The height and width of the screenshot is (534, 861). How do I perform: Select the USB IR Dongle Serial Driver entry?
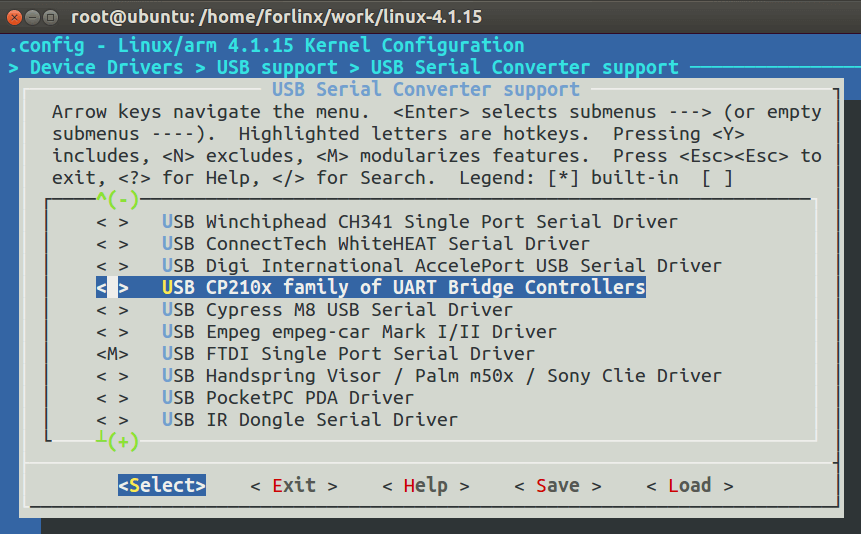pos(310,420)
